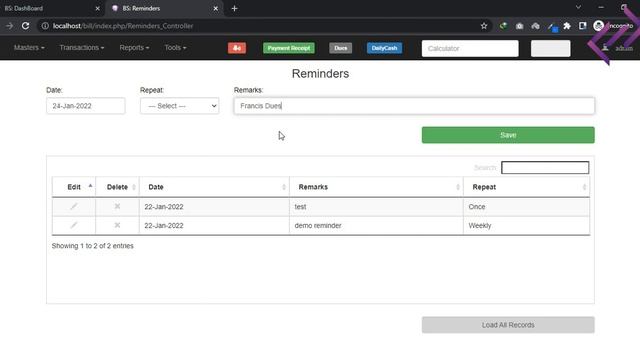This screenshot has width=640, height=360.
Task: Open the Reports dropdown menu
Action: tap(134, 48)
